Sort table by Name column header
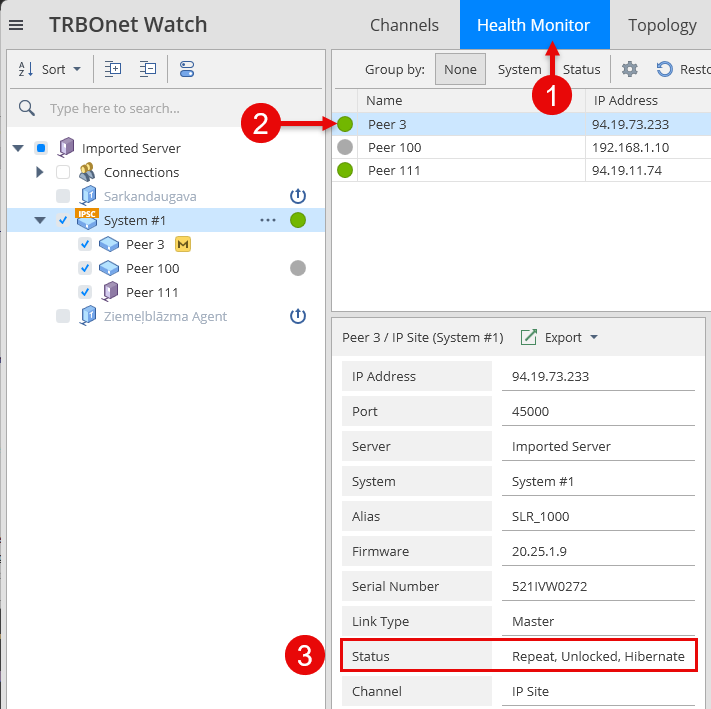Viewport: 711px width, 709px height. point(471,101)
